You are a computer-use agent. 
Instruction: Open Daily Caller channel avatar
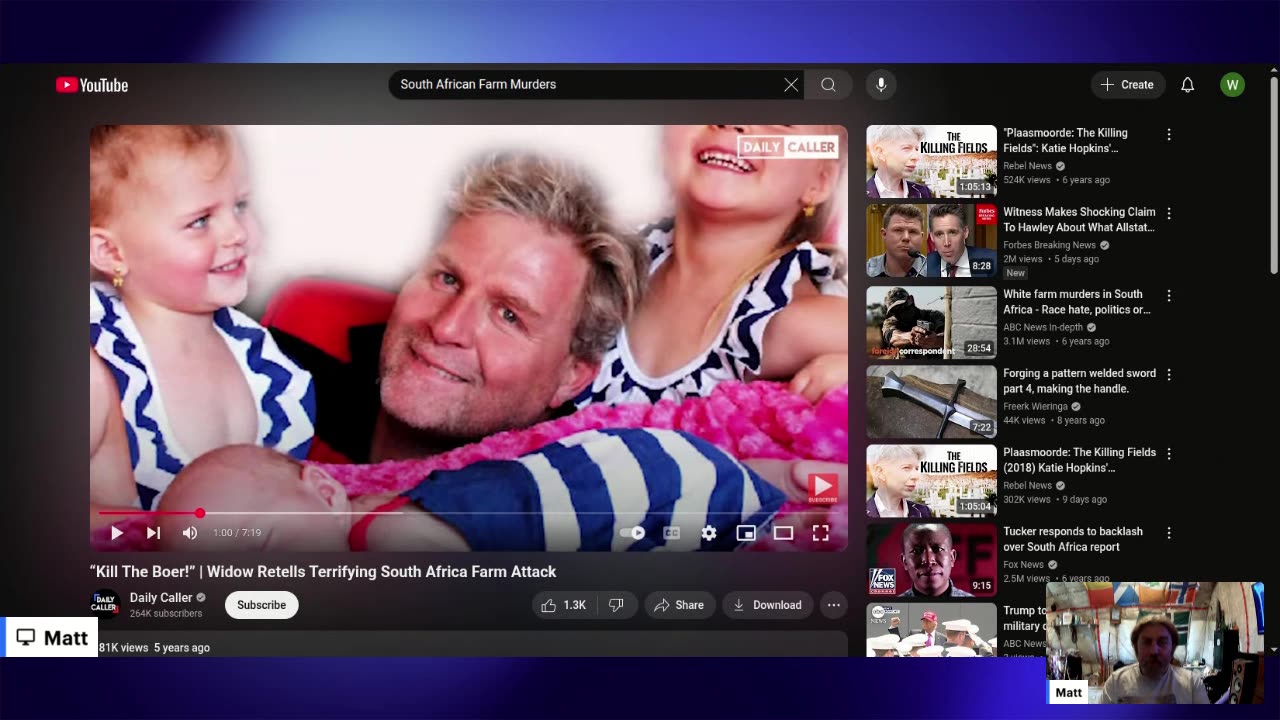pyautogui.click(x=105, y=605)
